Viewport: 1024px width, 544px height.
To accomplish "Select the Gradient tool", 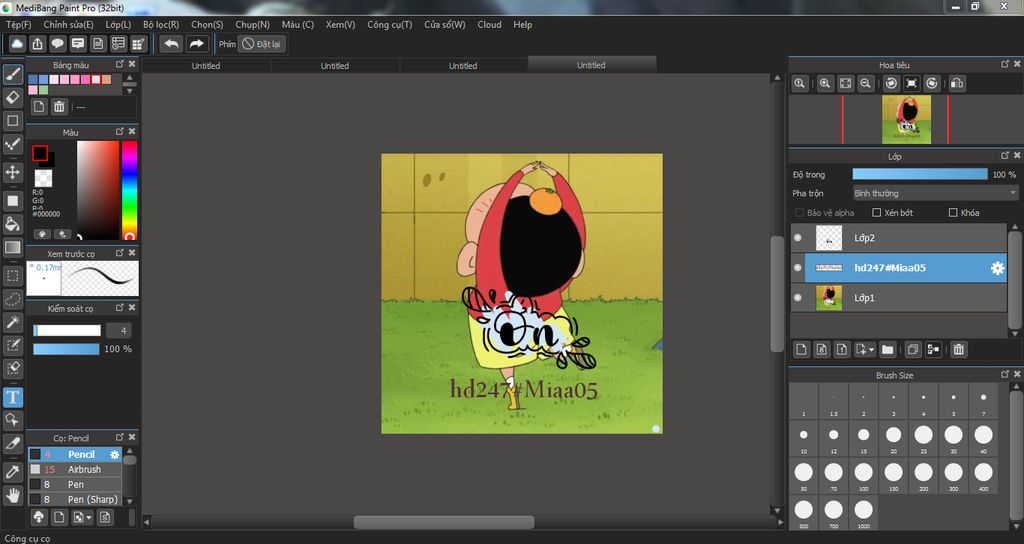I will (12, 248).
